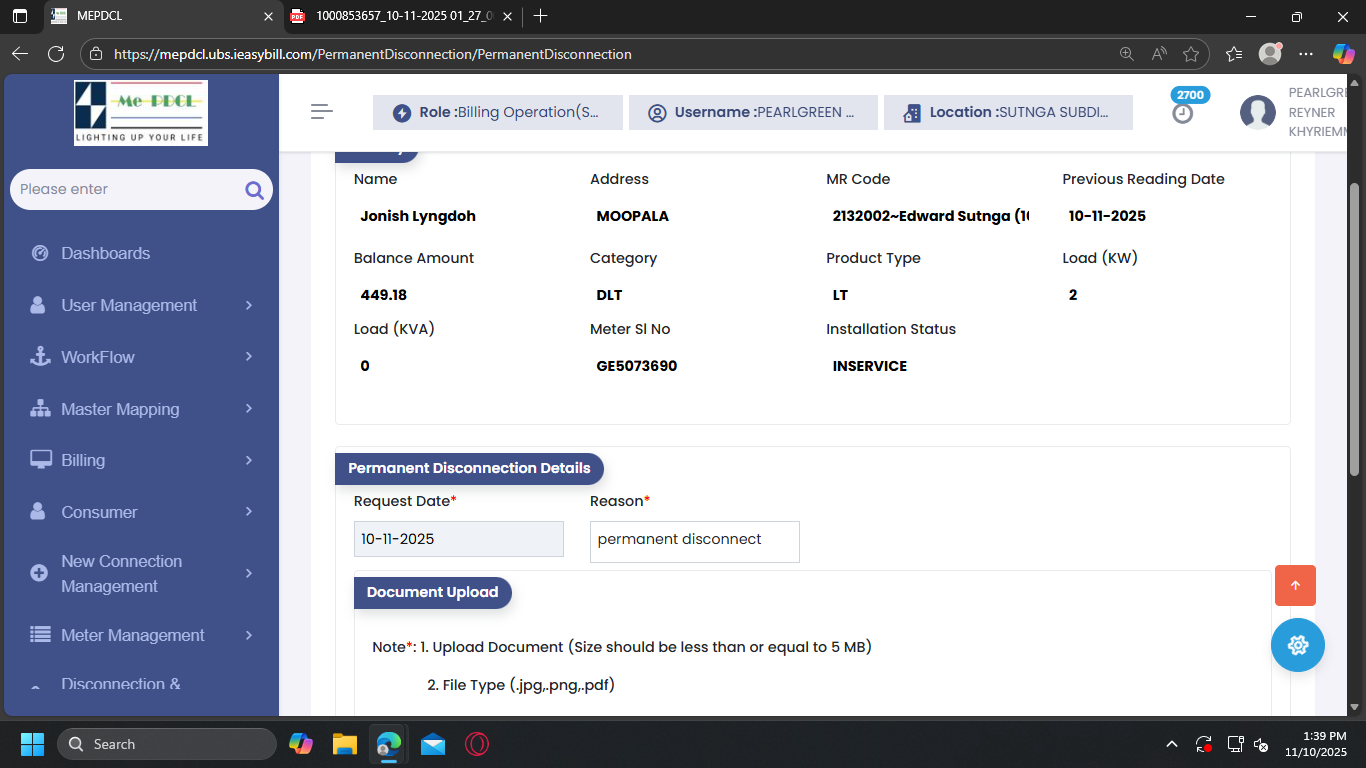Click the browser back arrow
This screenshot has height=768, width=1366.
coord(20,54)
